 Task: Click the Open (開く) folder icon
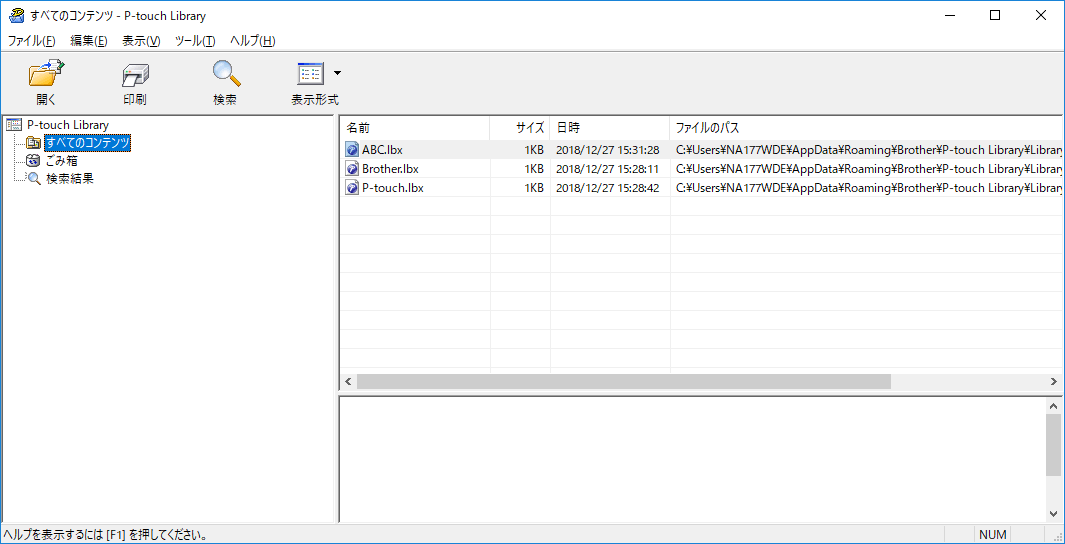pos(46,73)
